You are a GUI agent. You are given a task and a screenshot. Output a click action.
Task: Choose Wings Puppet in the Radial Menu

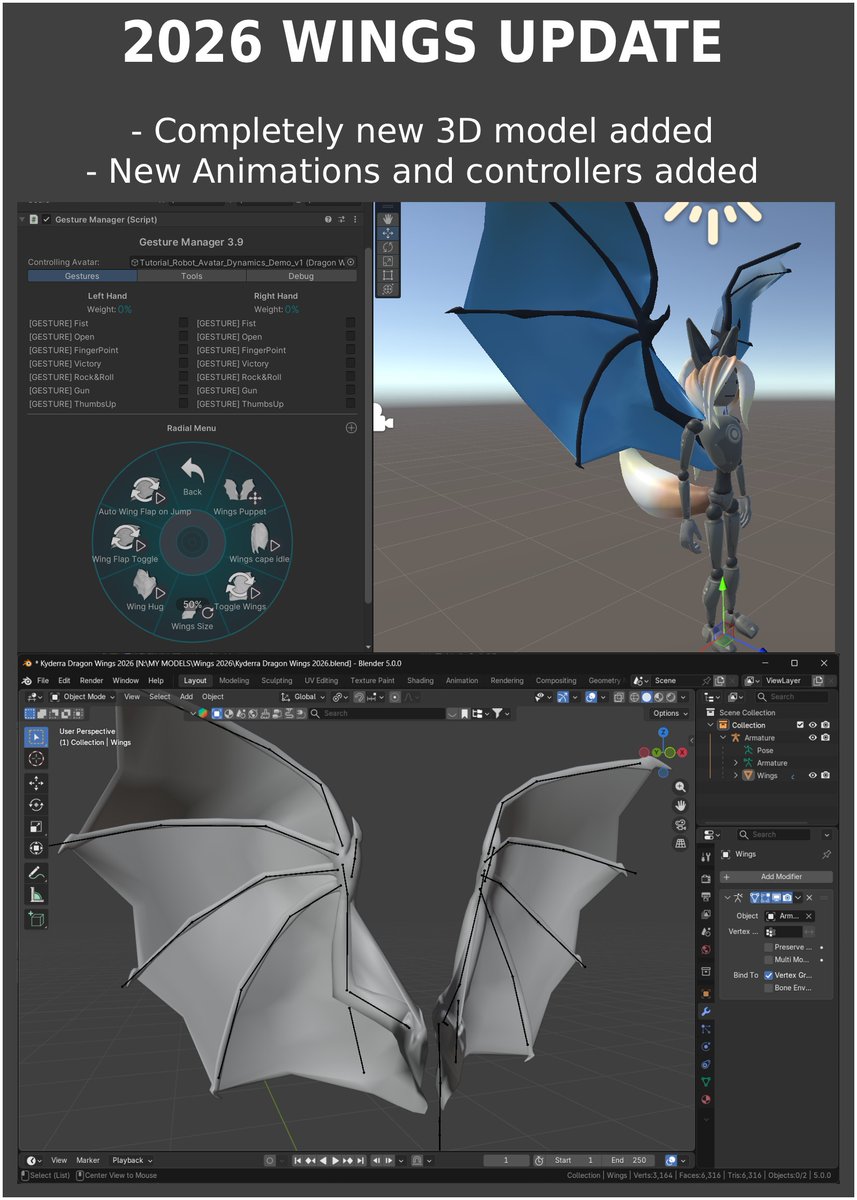tap(240, 495)
